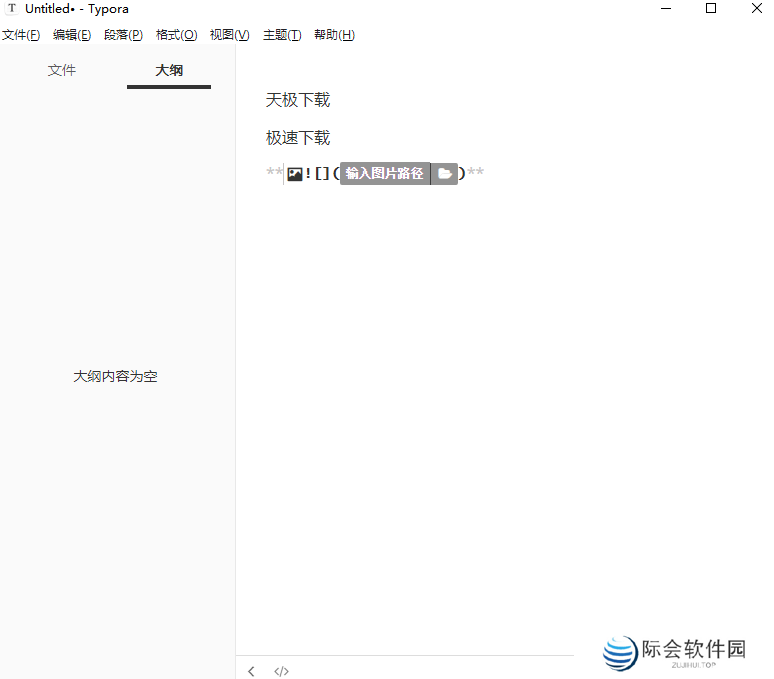Open the 主题(T) menu
This screenshot has height=679, width=774.
coord(282,35)
